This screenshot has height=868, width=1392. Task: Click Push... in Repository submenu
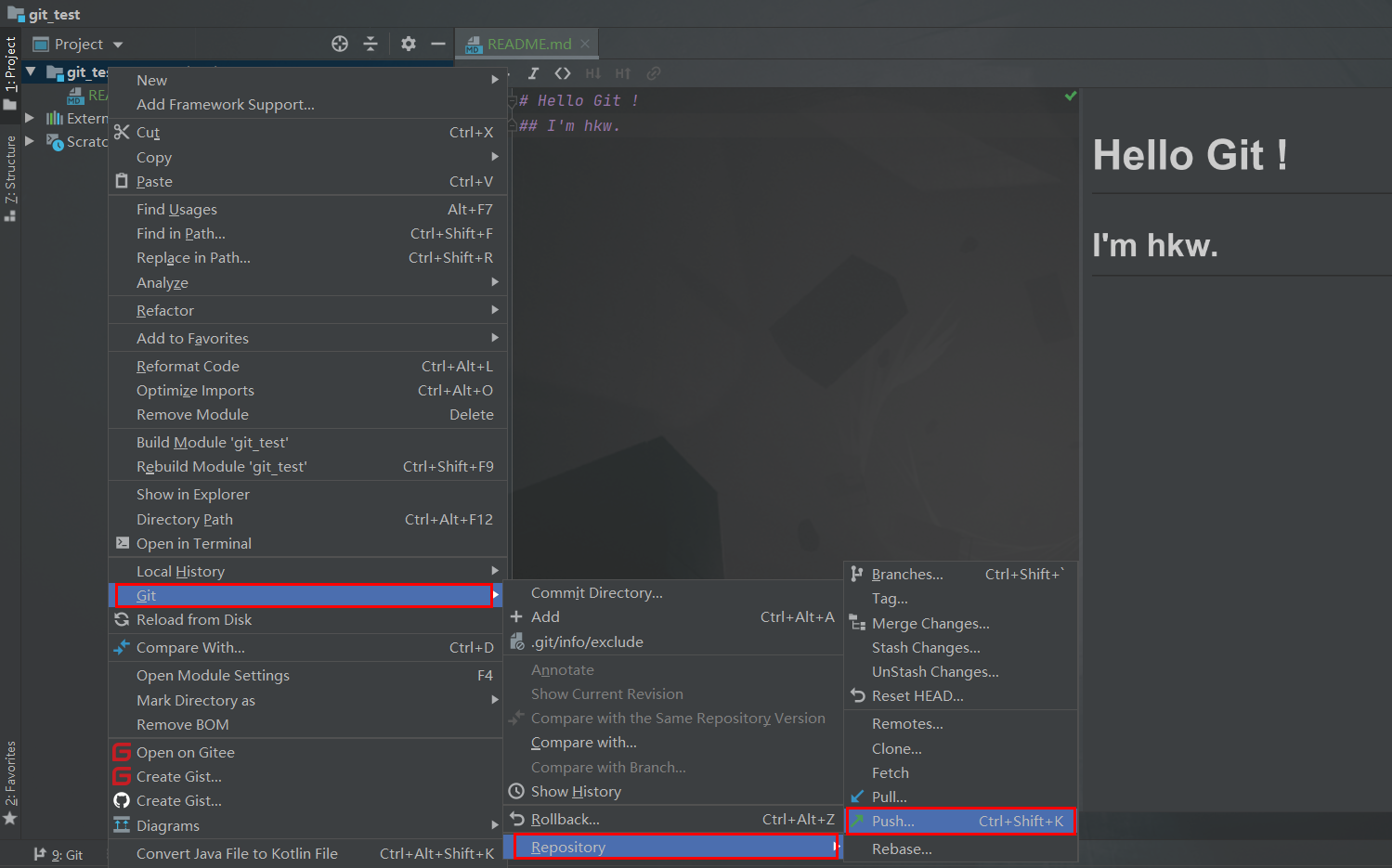960,821
